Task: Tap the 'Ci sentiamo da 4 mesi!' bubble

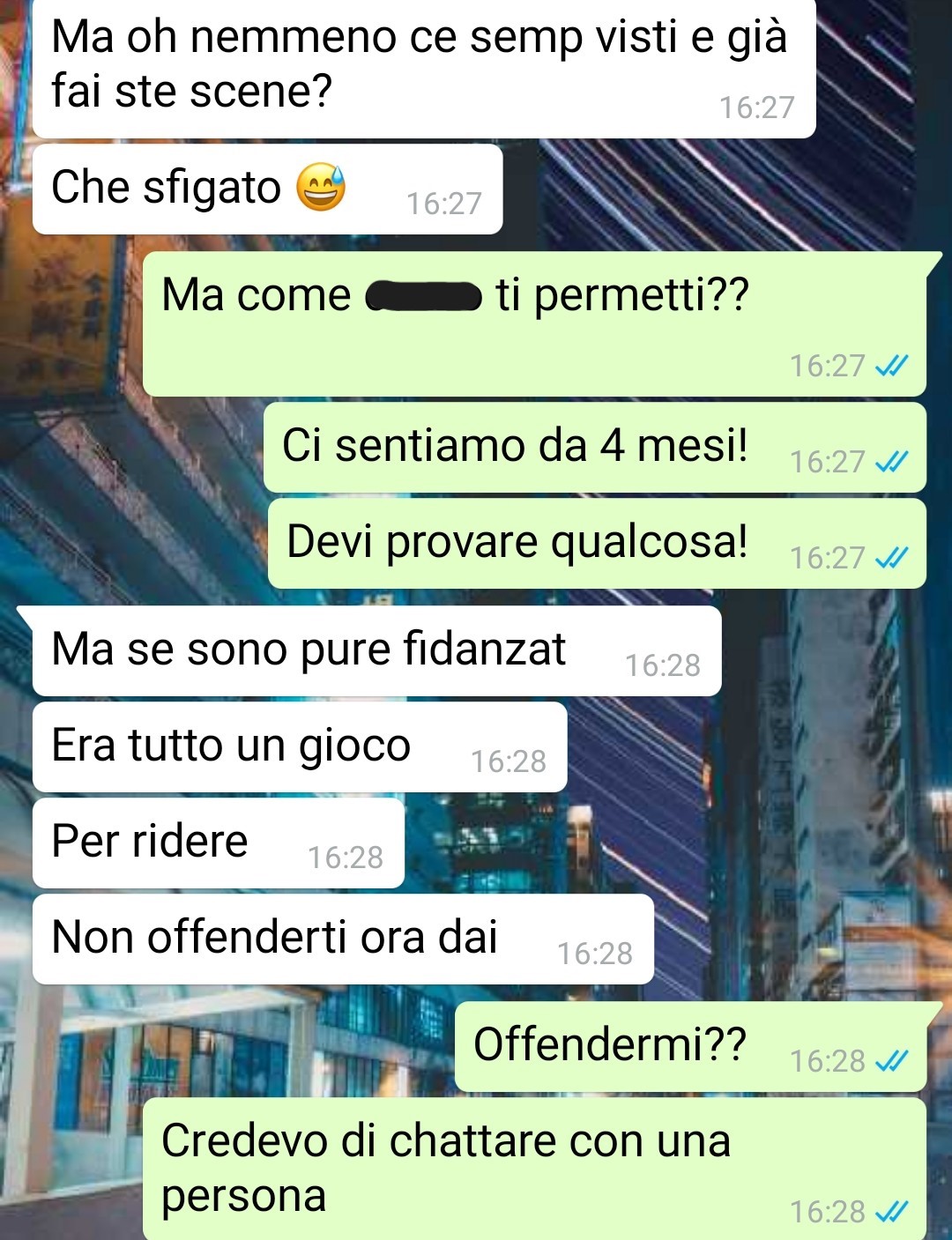Action: (595, 448)
